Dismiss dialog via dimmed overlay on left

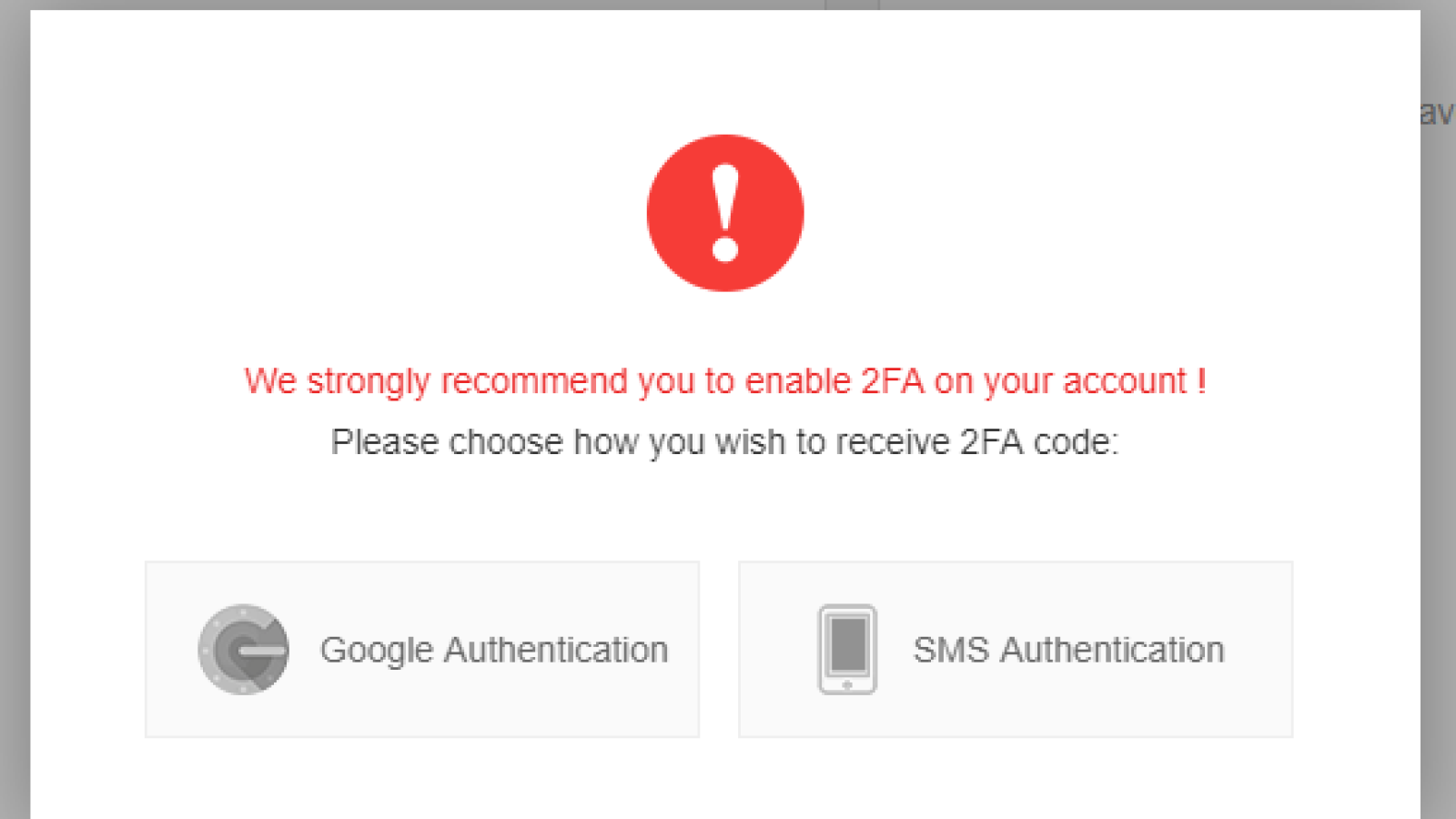(15, 409)
